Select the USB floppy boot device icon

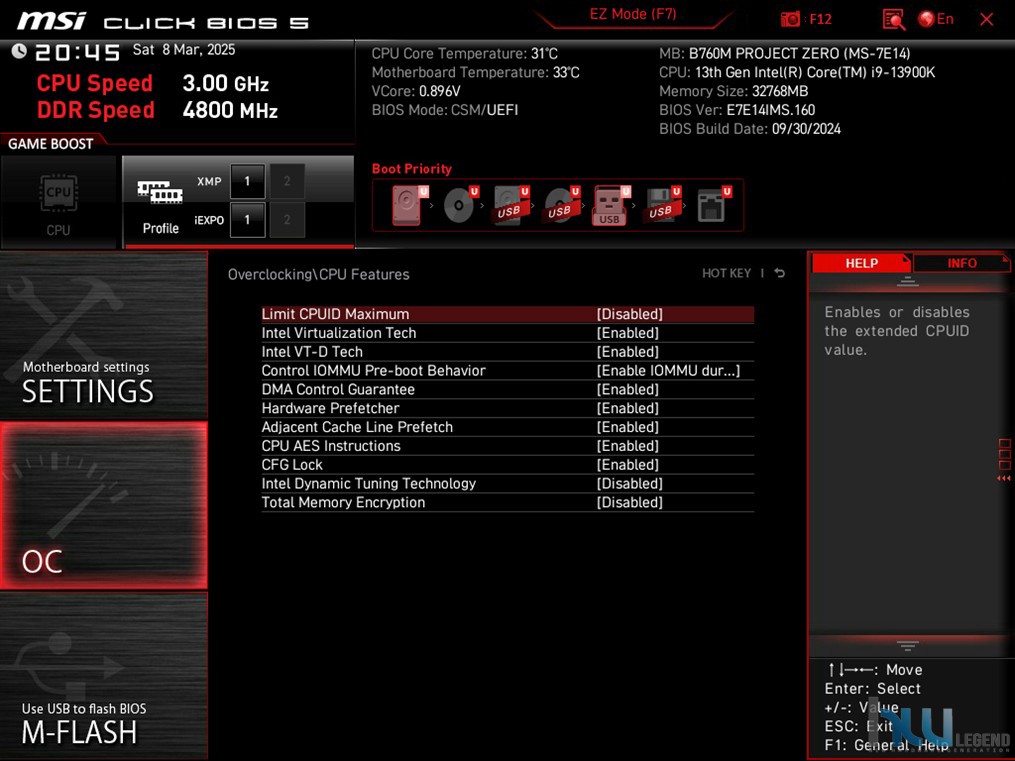point(662,204)
